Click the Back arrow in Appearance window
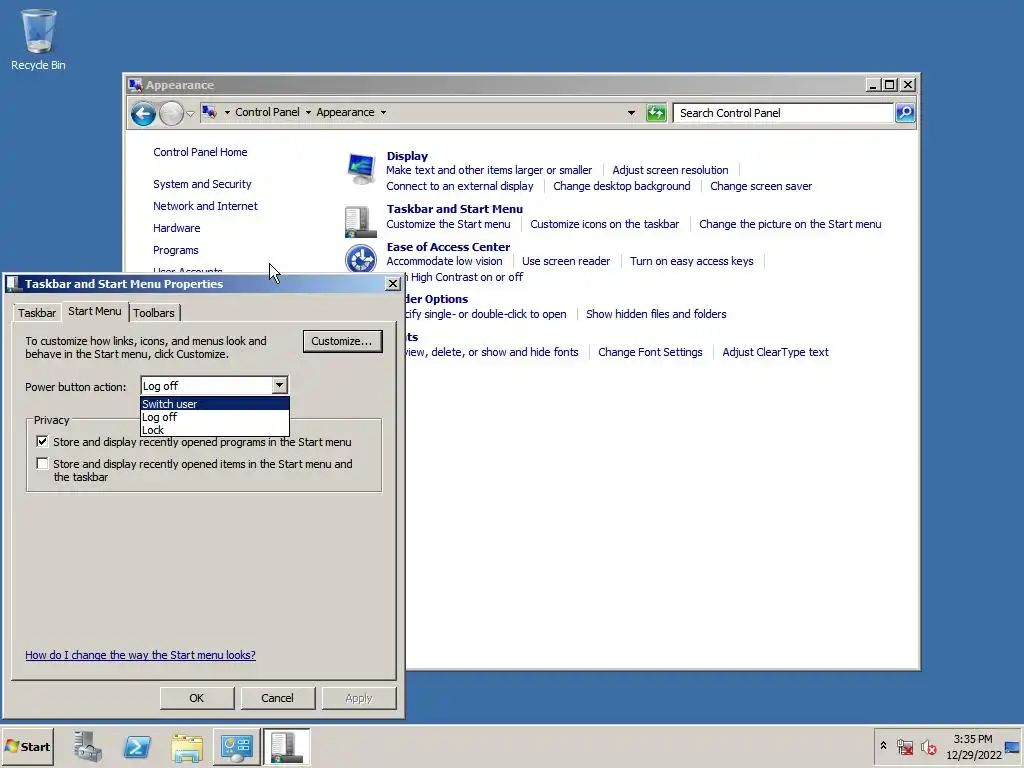 click(143, 114)
